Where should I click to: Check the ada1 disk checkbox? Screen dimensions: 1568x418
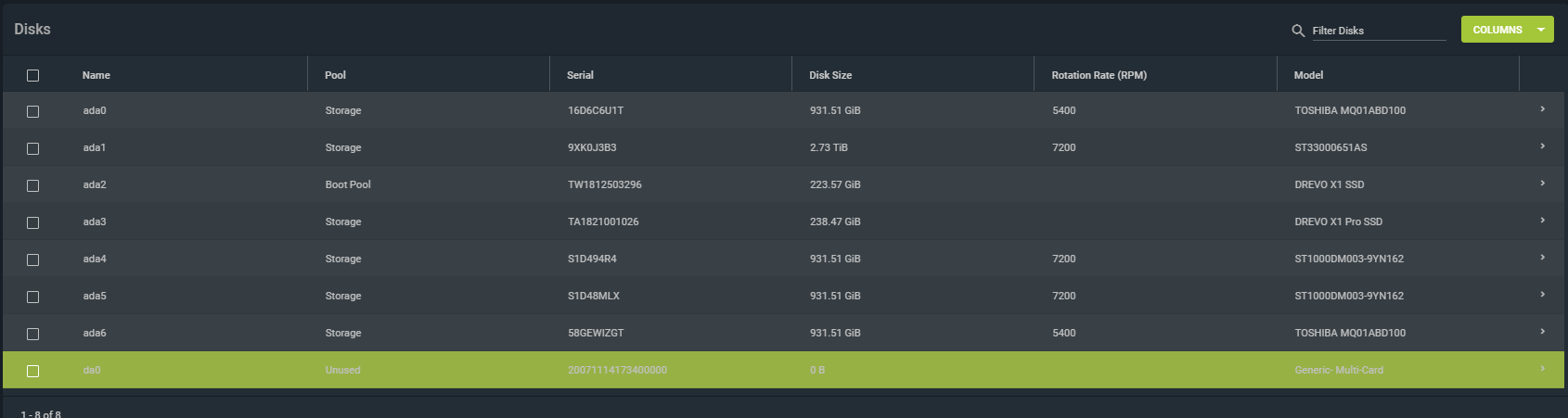pyautogui.click(x=33, y=148)
